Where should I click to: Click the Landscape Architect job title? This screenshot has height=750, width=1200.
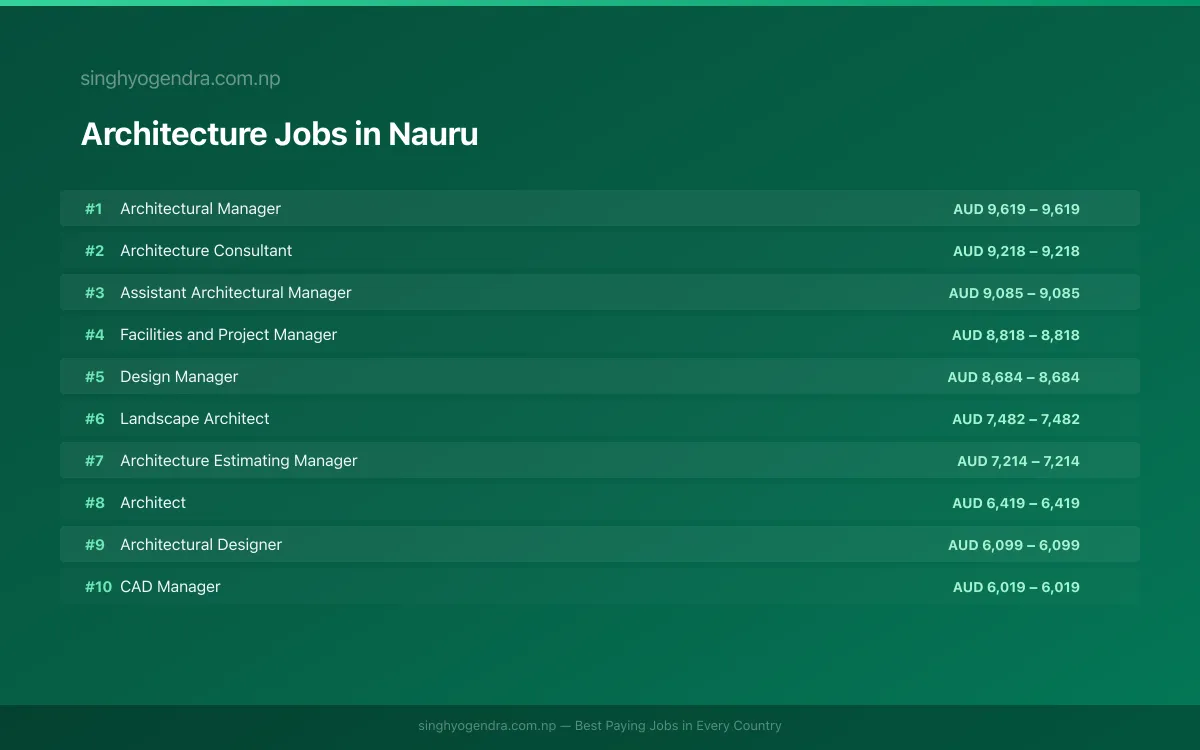point(195,419)
